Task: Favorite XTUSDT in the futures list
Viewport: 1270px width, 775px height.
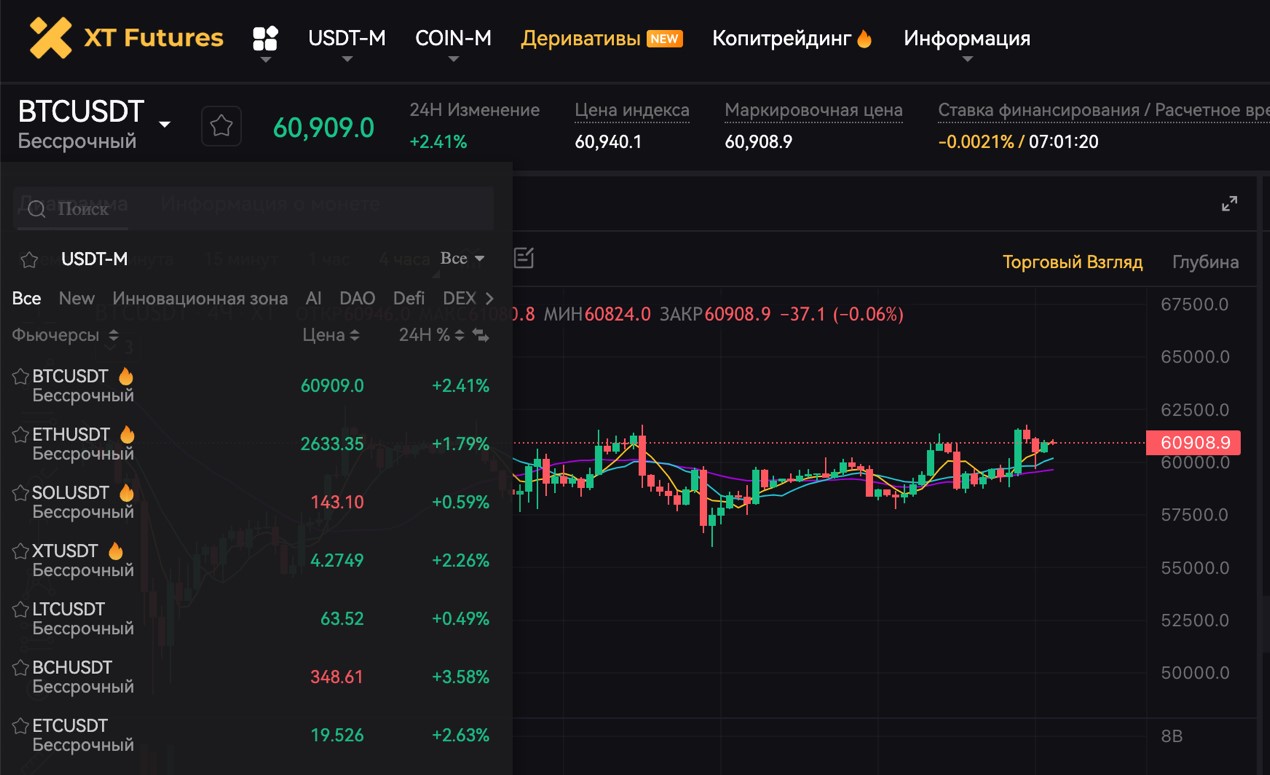Action: pos(20,551)
